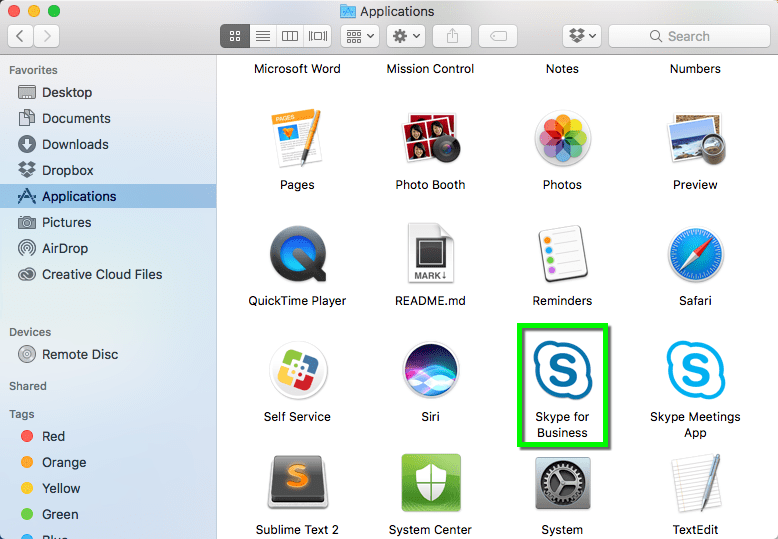The image size is (778, 539).
Task: Click the Shared section header
Action: tap(28, 386)
